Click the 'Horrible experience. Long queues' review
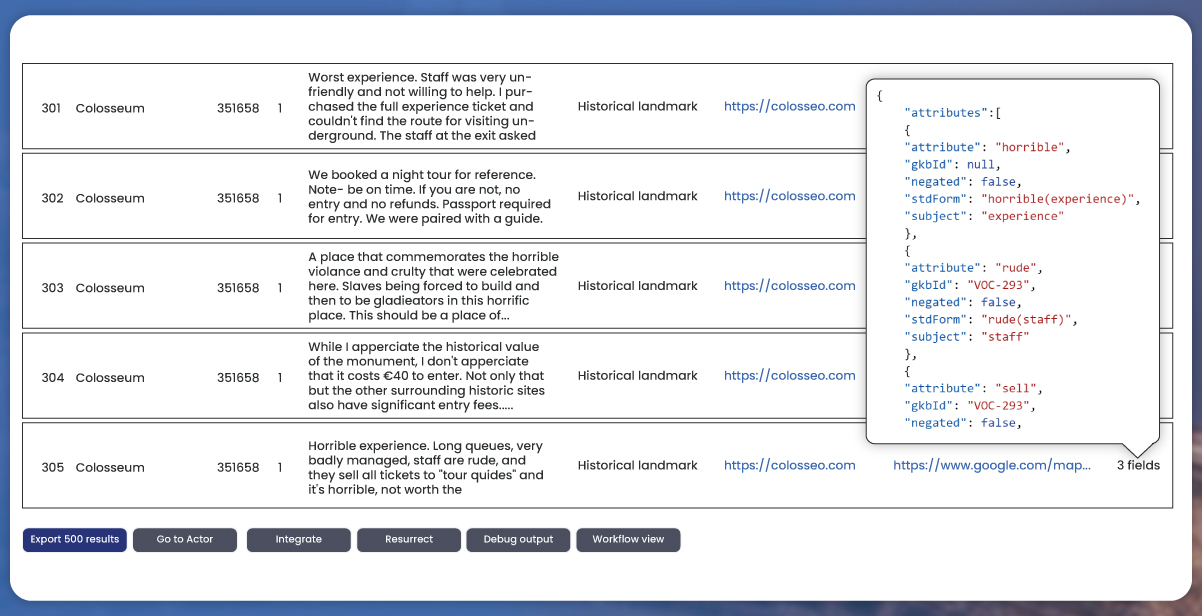 [426, 467]
